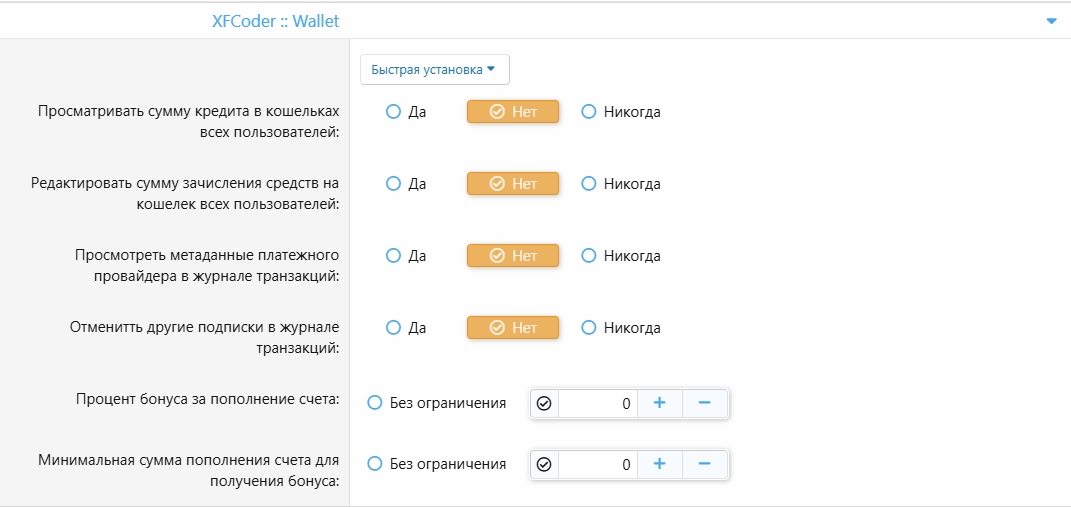Image resolution: width=1071 pixels, height=507 pixels.
Task: Decrease minimum deposit amount with minus icon
Action: click(704, 464)
